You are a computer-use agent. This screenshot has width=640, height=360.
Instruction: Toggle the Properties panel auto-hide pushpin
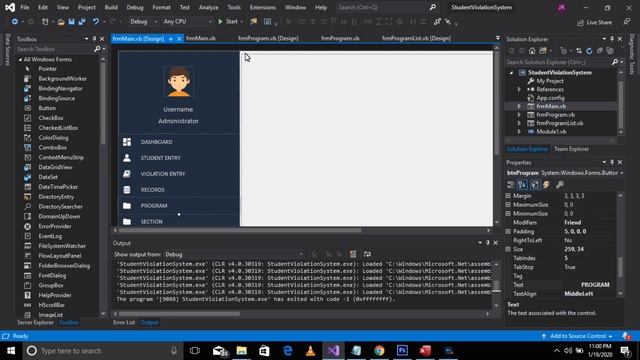[x=612, y=162]
